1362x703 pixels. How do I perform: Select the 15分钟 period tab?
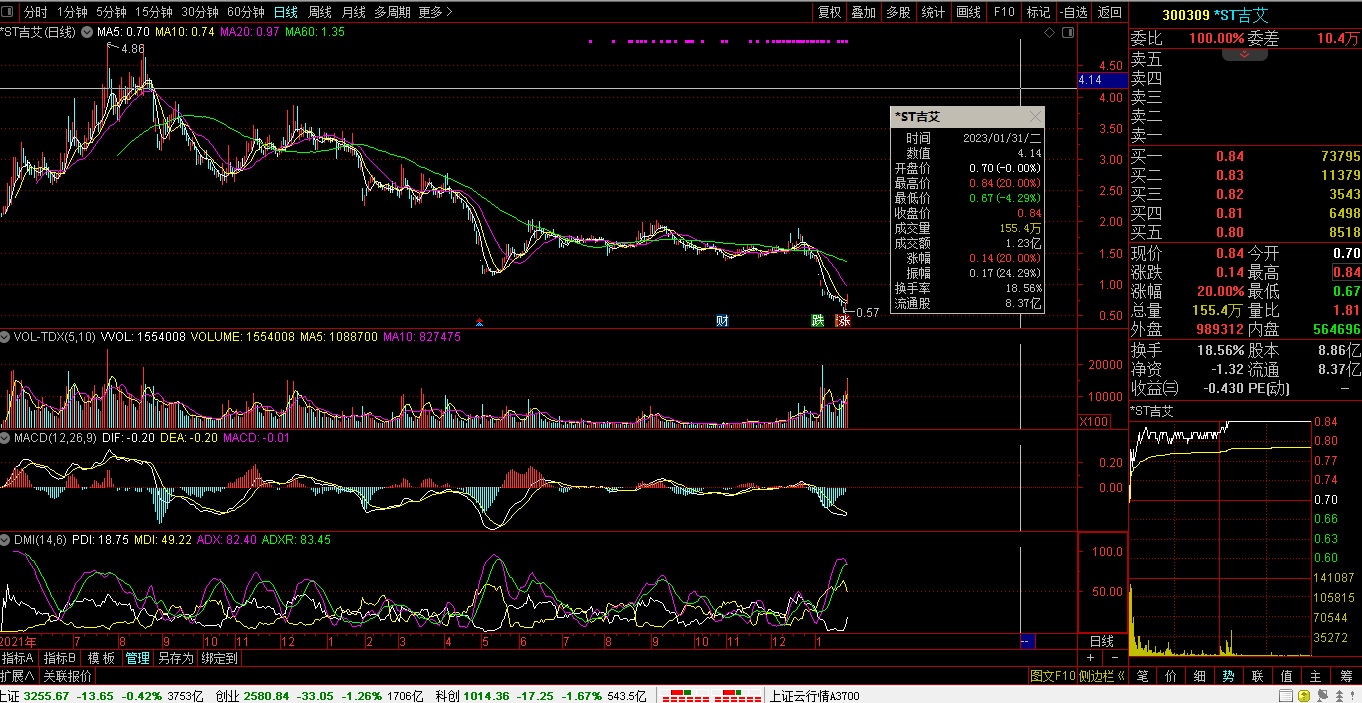point(154,12)
